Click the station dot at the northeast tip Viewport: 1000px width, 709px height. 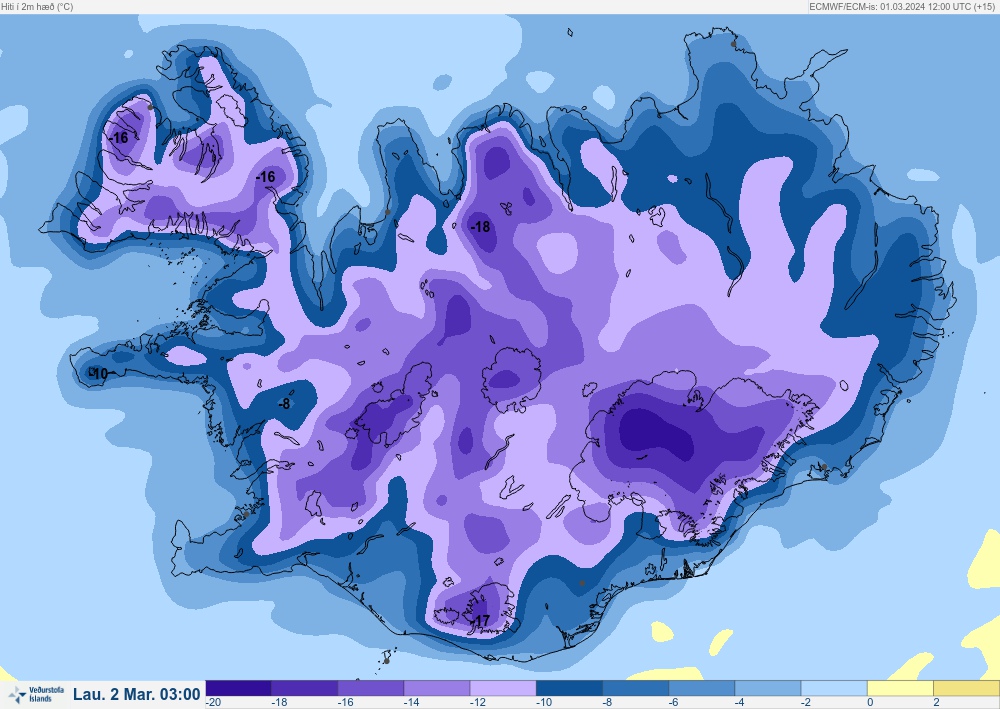pyautogui.click(x=733, y=43)
